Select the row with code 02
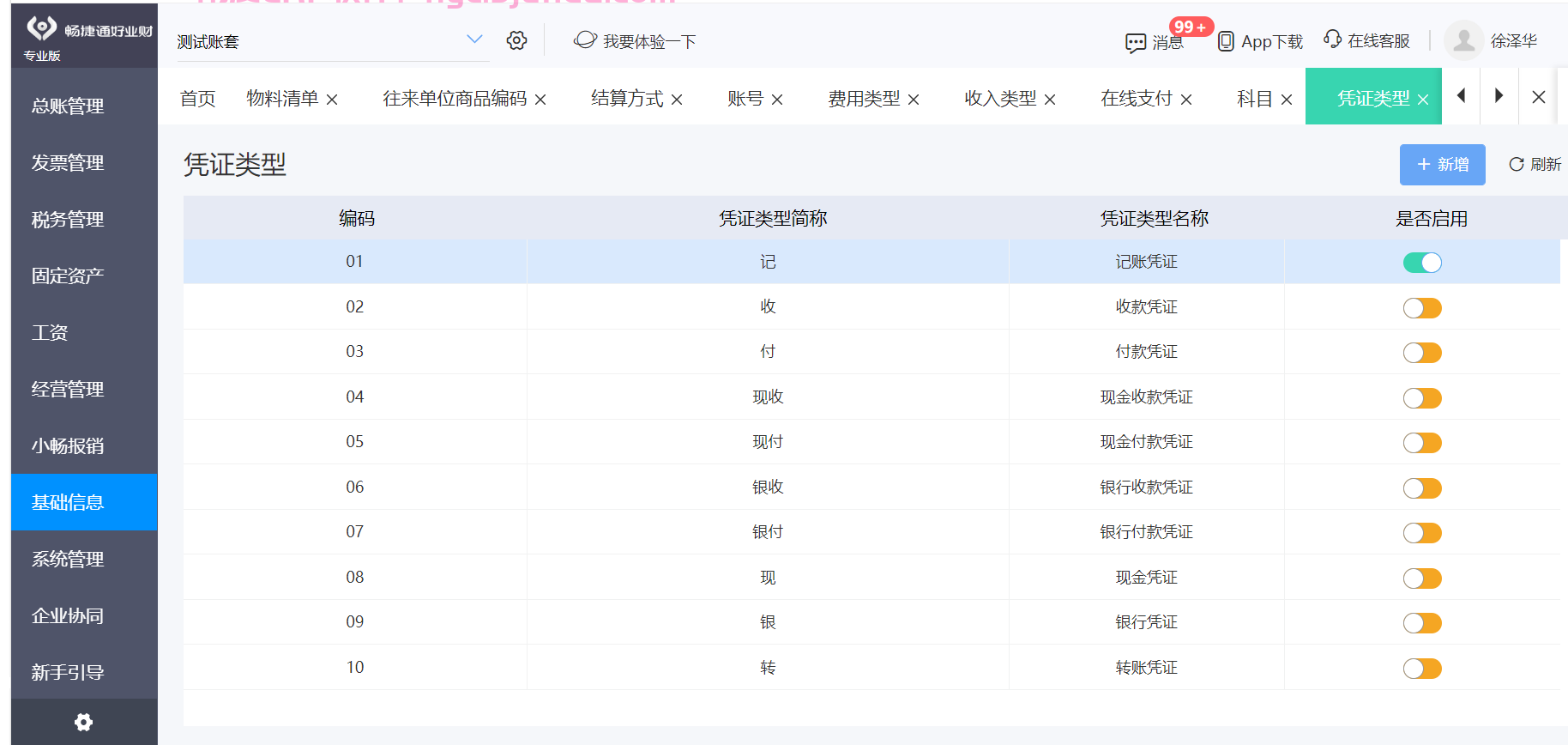The height and width of the screenshot is (745, 1568). coord(871,306)
